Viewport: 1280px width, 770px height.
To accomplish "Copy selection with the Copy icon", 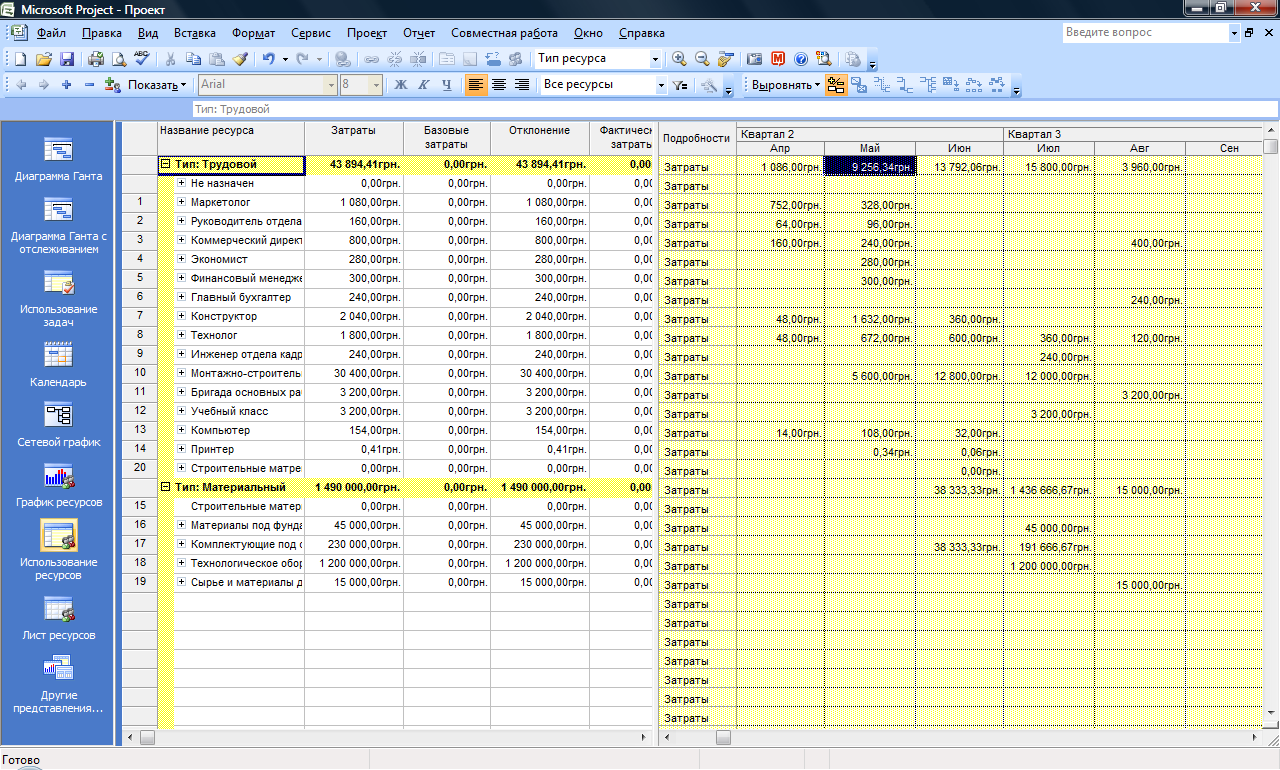I will [x=194, y=59].
